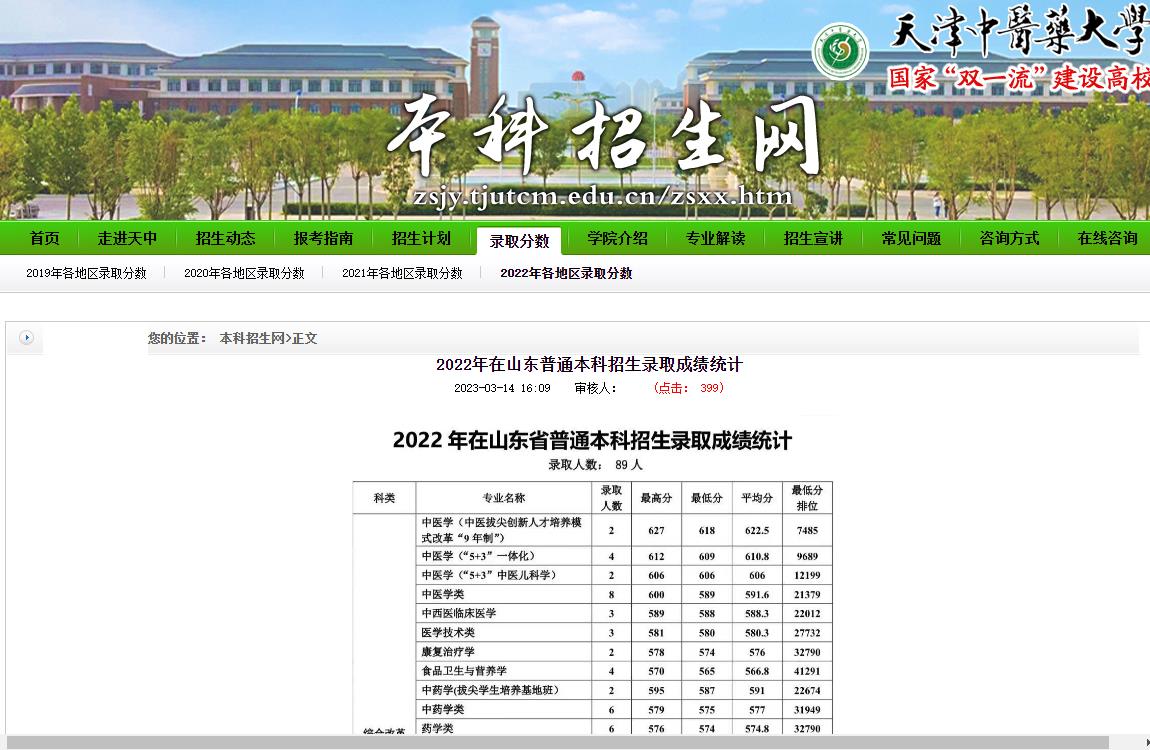Click the round arrow icon beside breadcrumb
1150x750 pixels.
coord(26,337)
